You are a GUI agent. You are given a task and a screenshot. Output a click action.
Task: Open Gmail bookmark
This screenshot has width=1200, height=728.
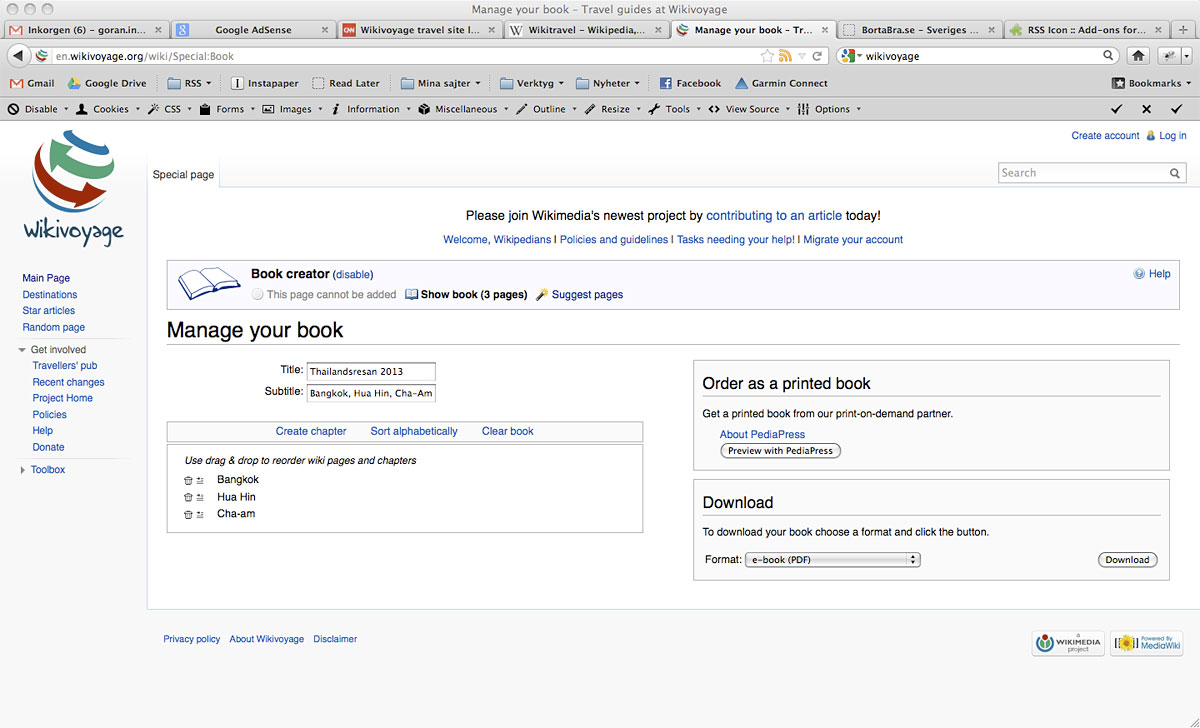coord(32,83)
